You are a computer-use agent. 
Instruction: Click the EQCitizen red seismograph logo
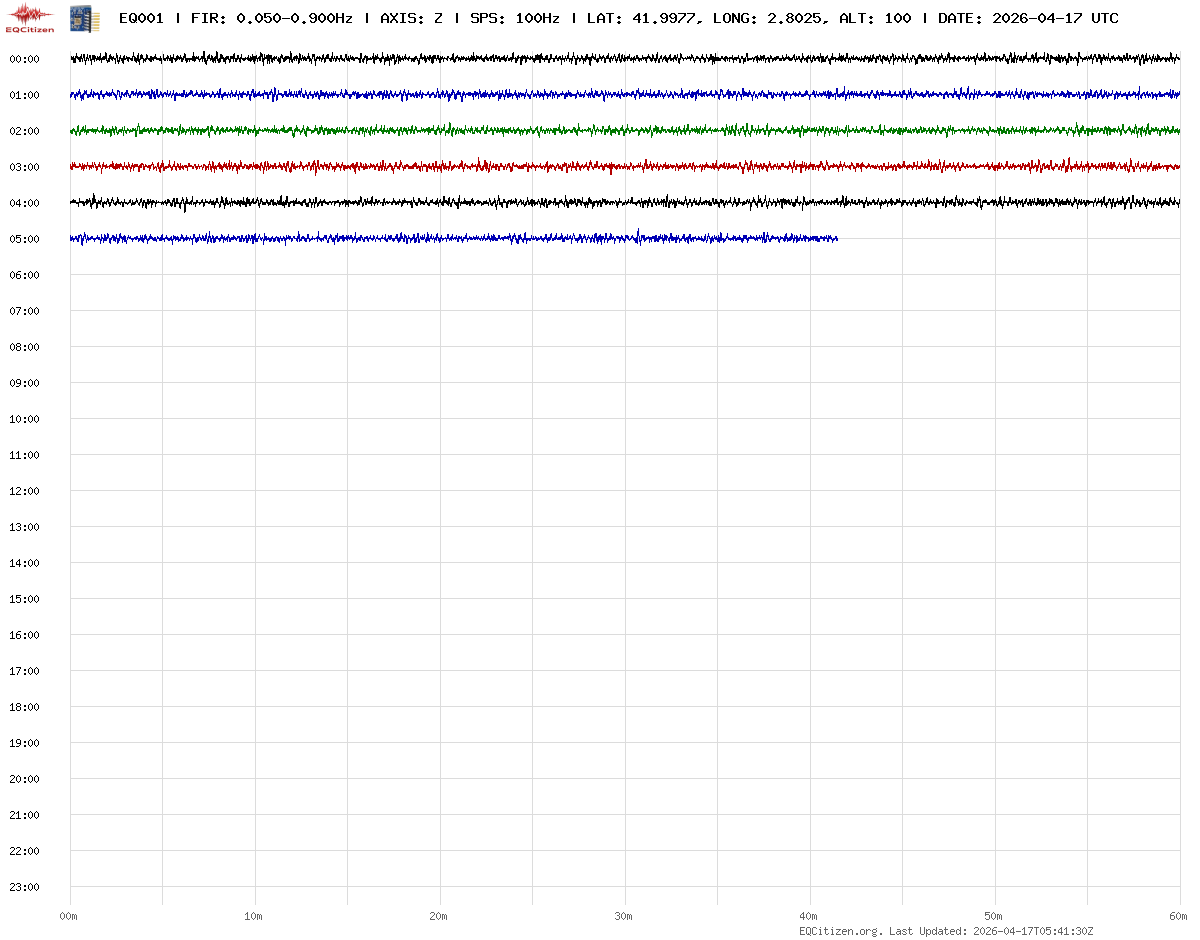[32, 17]
